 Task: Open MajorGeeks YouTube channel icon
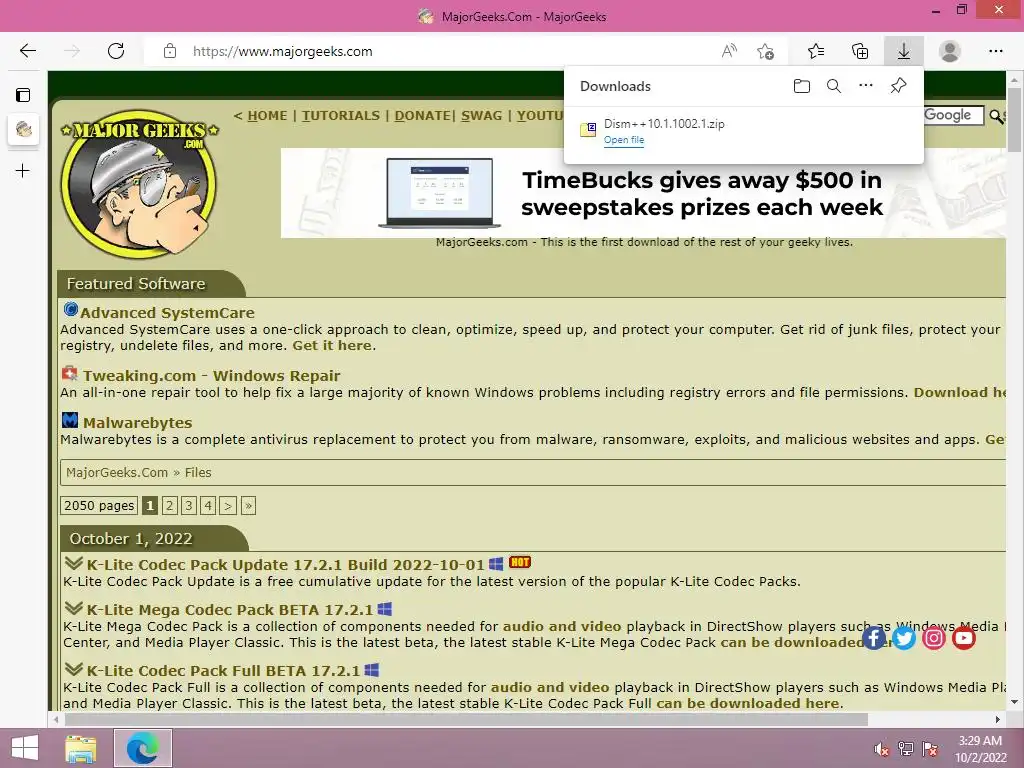[x=964, y=637]
